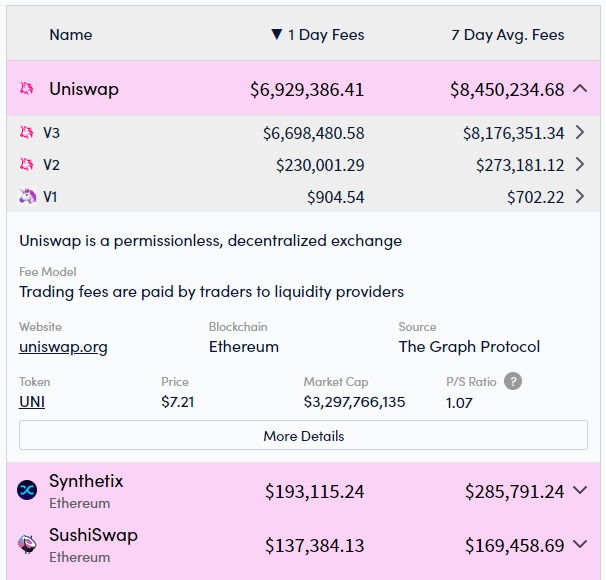Screen dimensions: 606x580
Task: Click the More Details button
Action: pyautogui.click(x=303, y=435)
